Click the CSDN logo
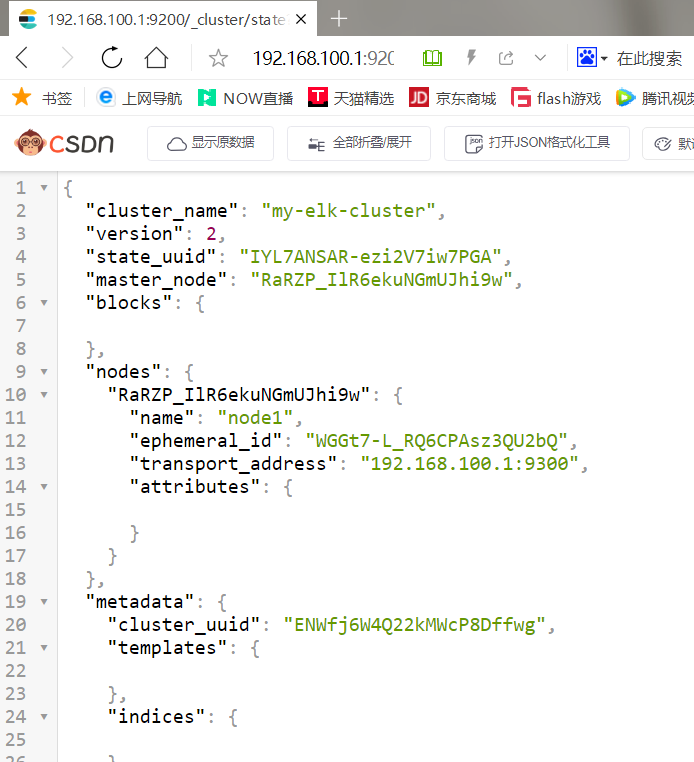The image size is (694, 762). 64,143
